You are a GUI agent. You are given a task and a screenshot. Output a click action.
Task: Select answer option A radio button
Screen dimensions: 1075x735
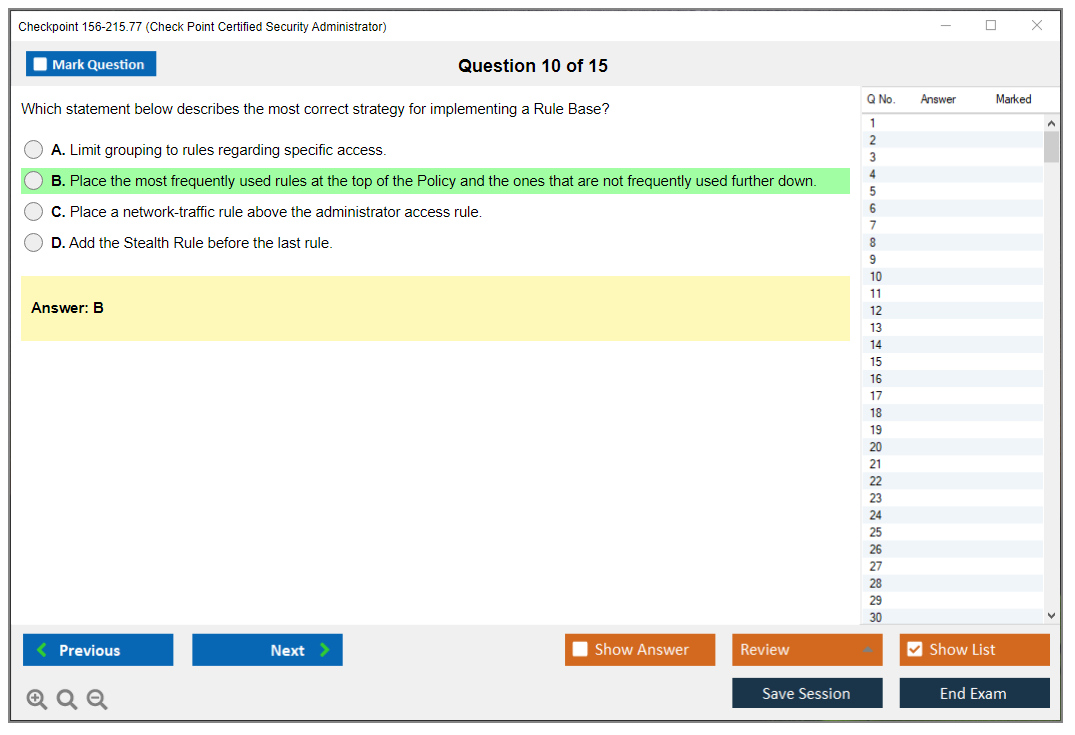click(34, 150)
